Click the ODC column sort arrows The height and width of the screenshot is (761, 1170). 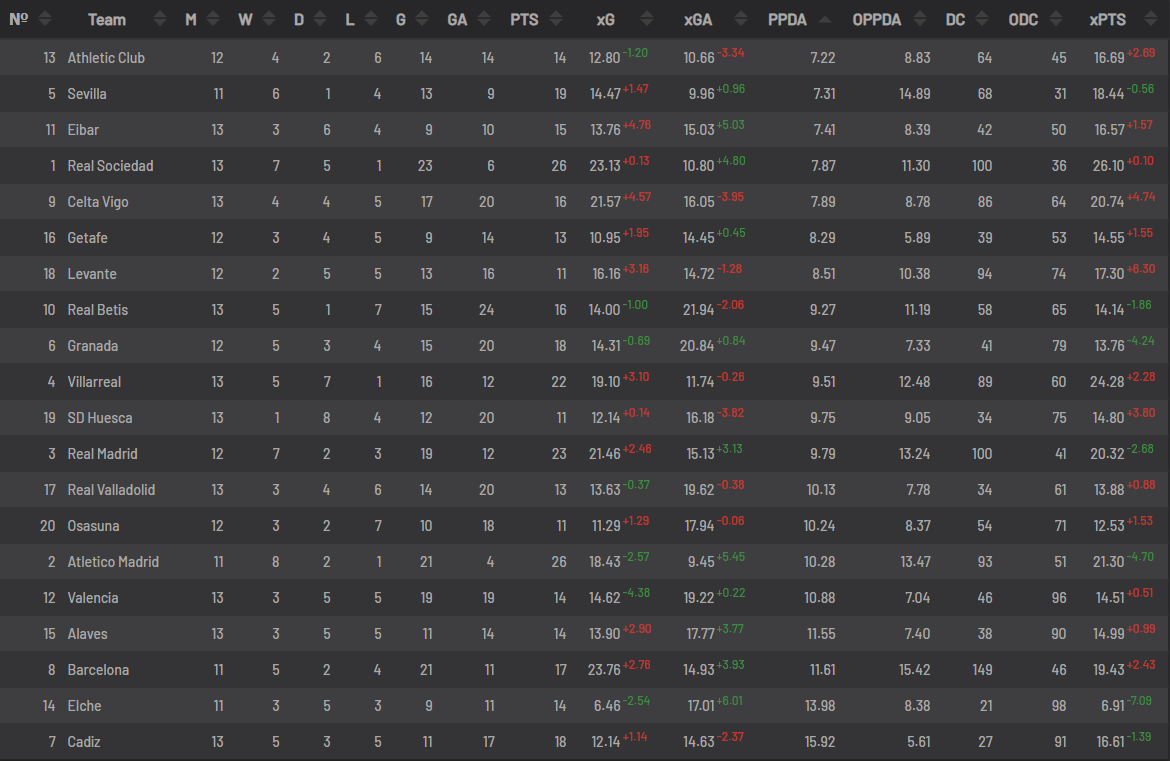pyautogui.click(x=1055, y=19)
